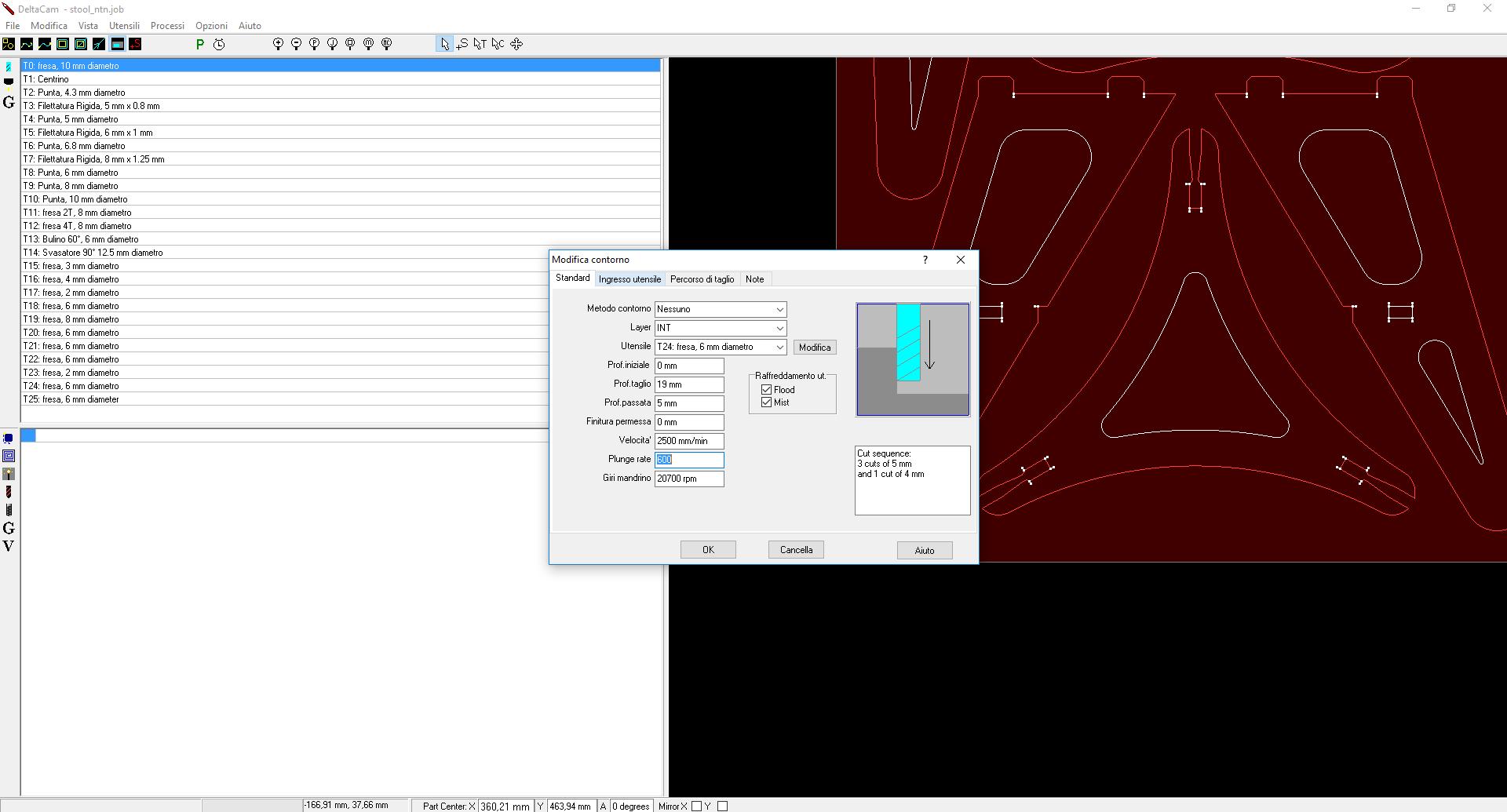
Task: Click the Finitura permessa input field
Action: (x=689, y=422)
